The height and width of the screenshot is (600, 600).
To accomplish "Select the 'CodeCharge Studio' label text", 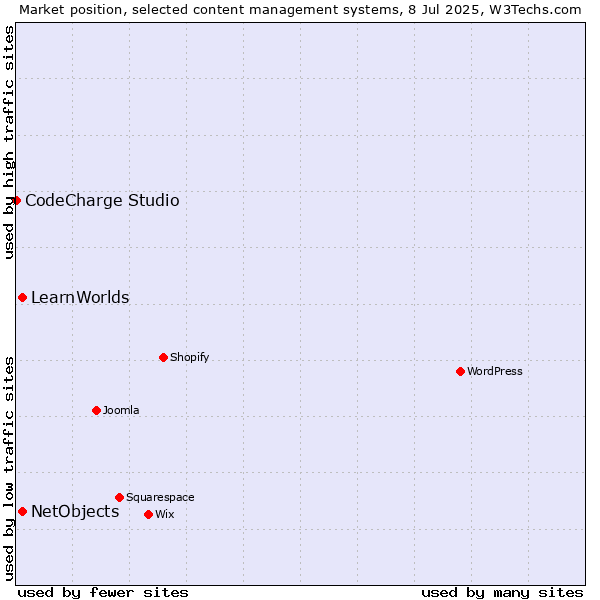I will 102,201.
